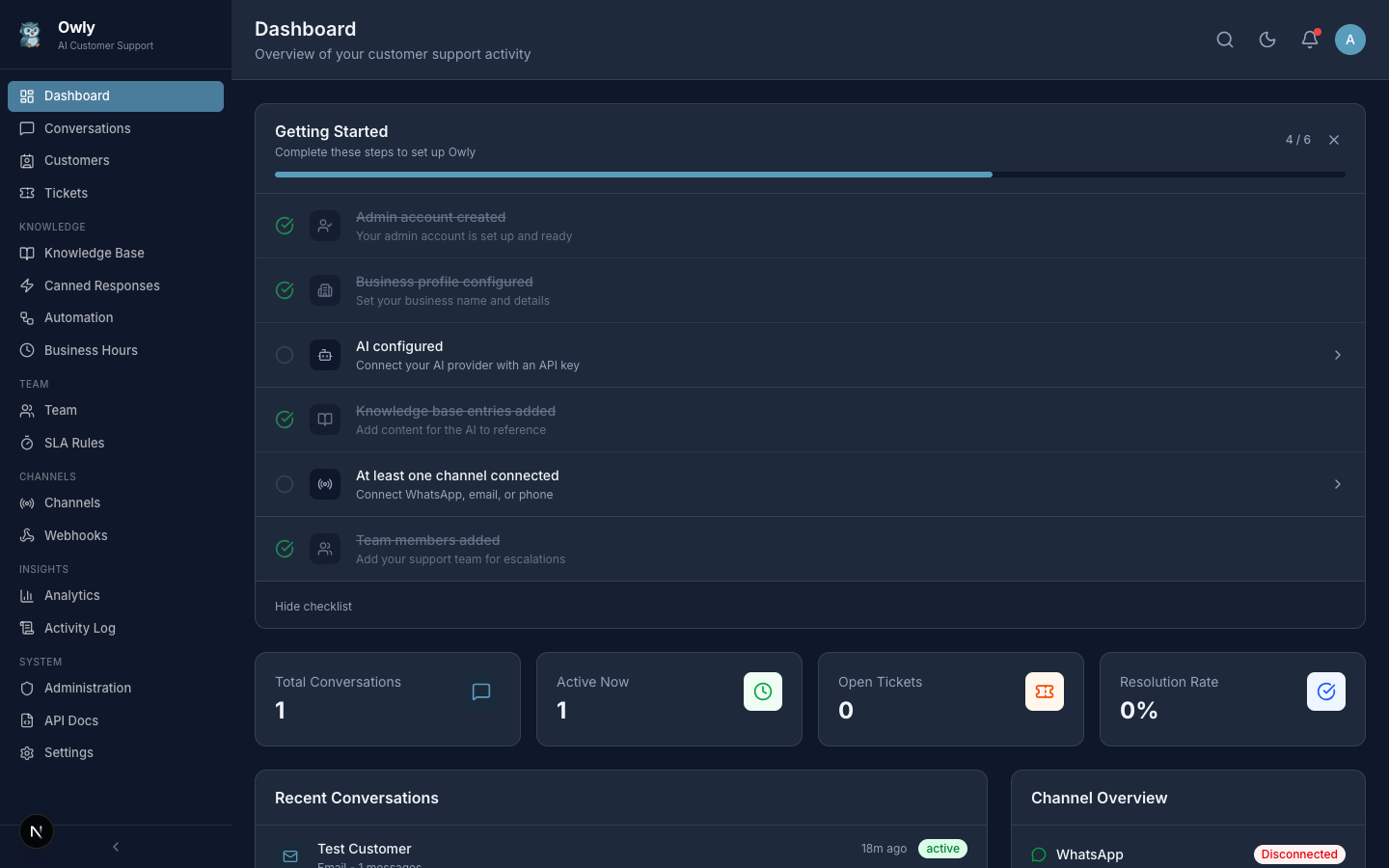1389x868 pixels.
Task: Click the Canned Responses icon
Action: coord(28,285)
